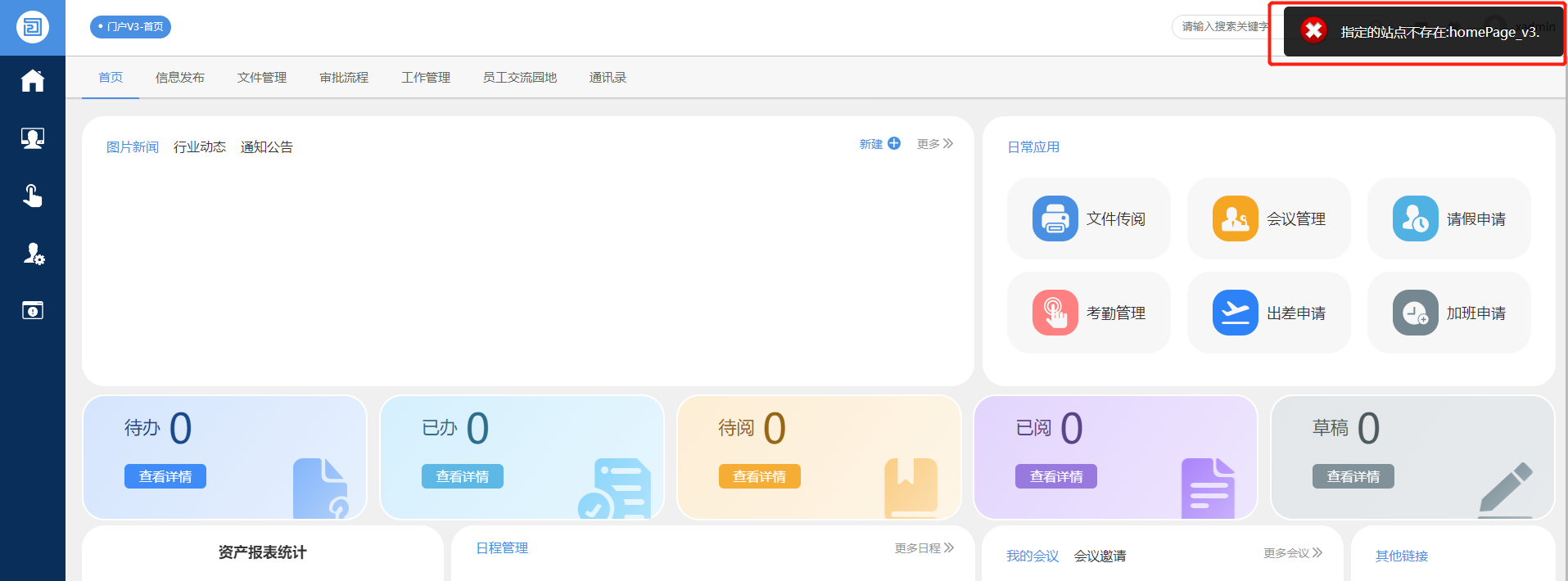Select the 通知公告 tab
The height and width of the screenshot is (581, 1568).
pos(267,146)
